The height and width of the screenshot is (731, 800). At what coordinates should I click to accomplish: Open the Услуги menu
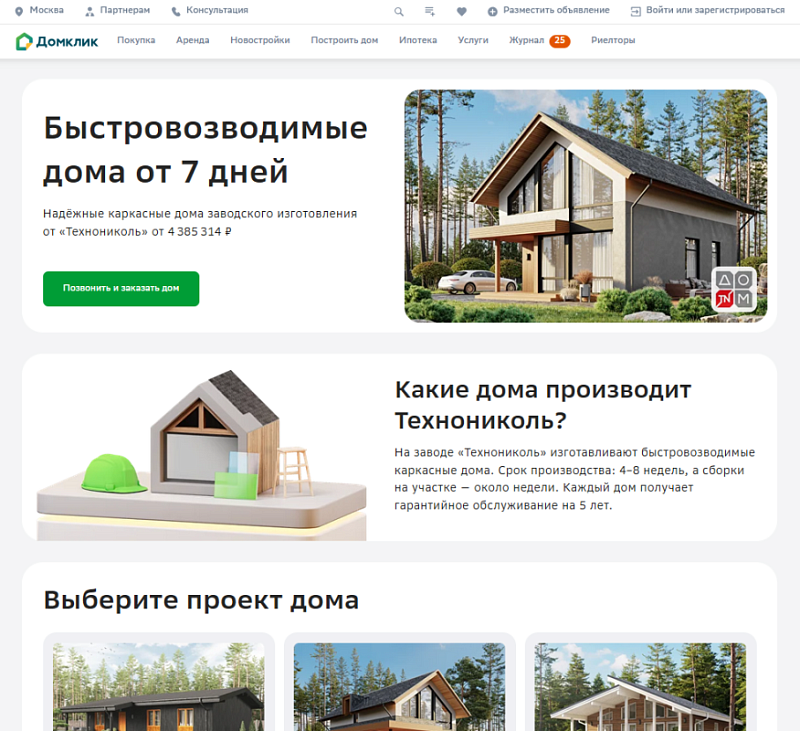[473, 40]
